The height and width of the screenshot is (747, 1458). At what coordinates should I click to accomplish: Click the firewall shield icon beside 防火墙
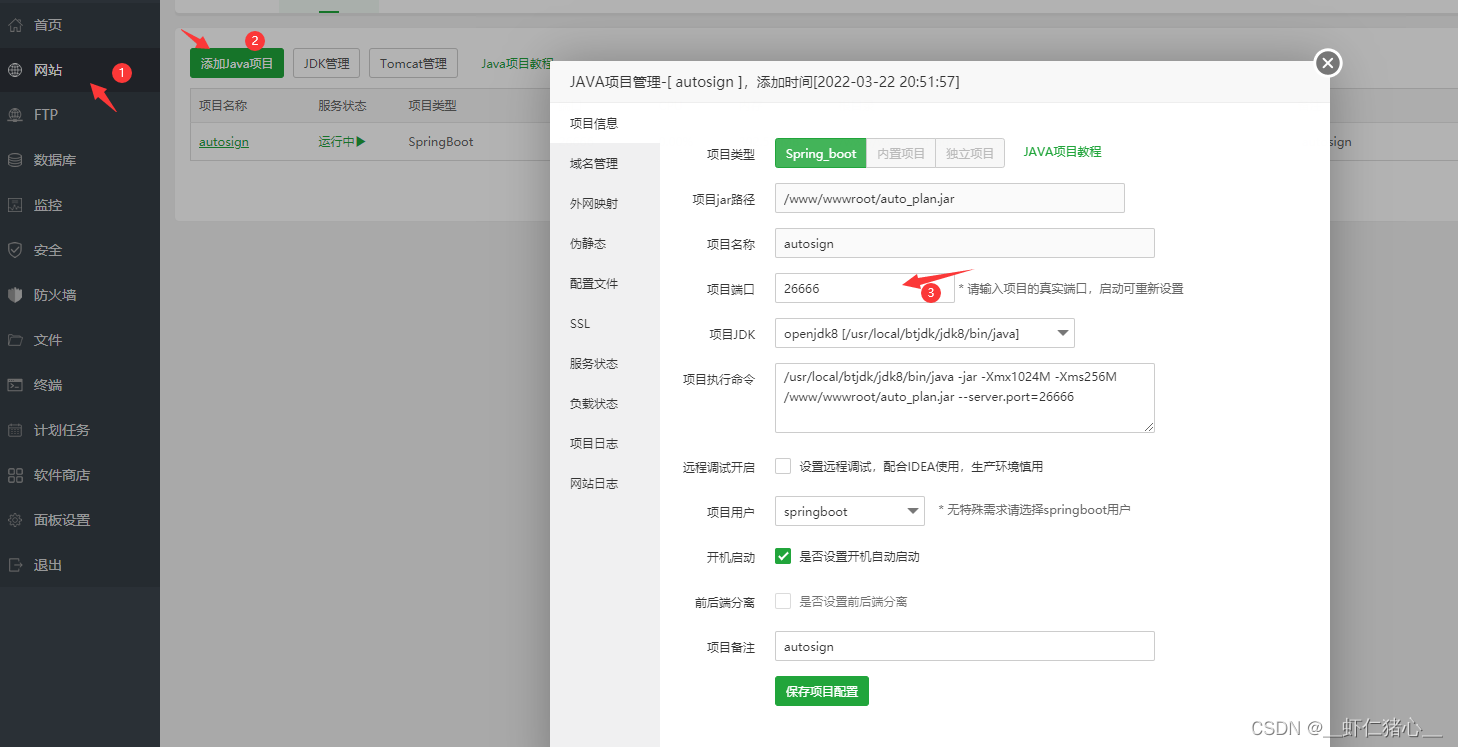15,295
